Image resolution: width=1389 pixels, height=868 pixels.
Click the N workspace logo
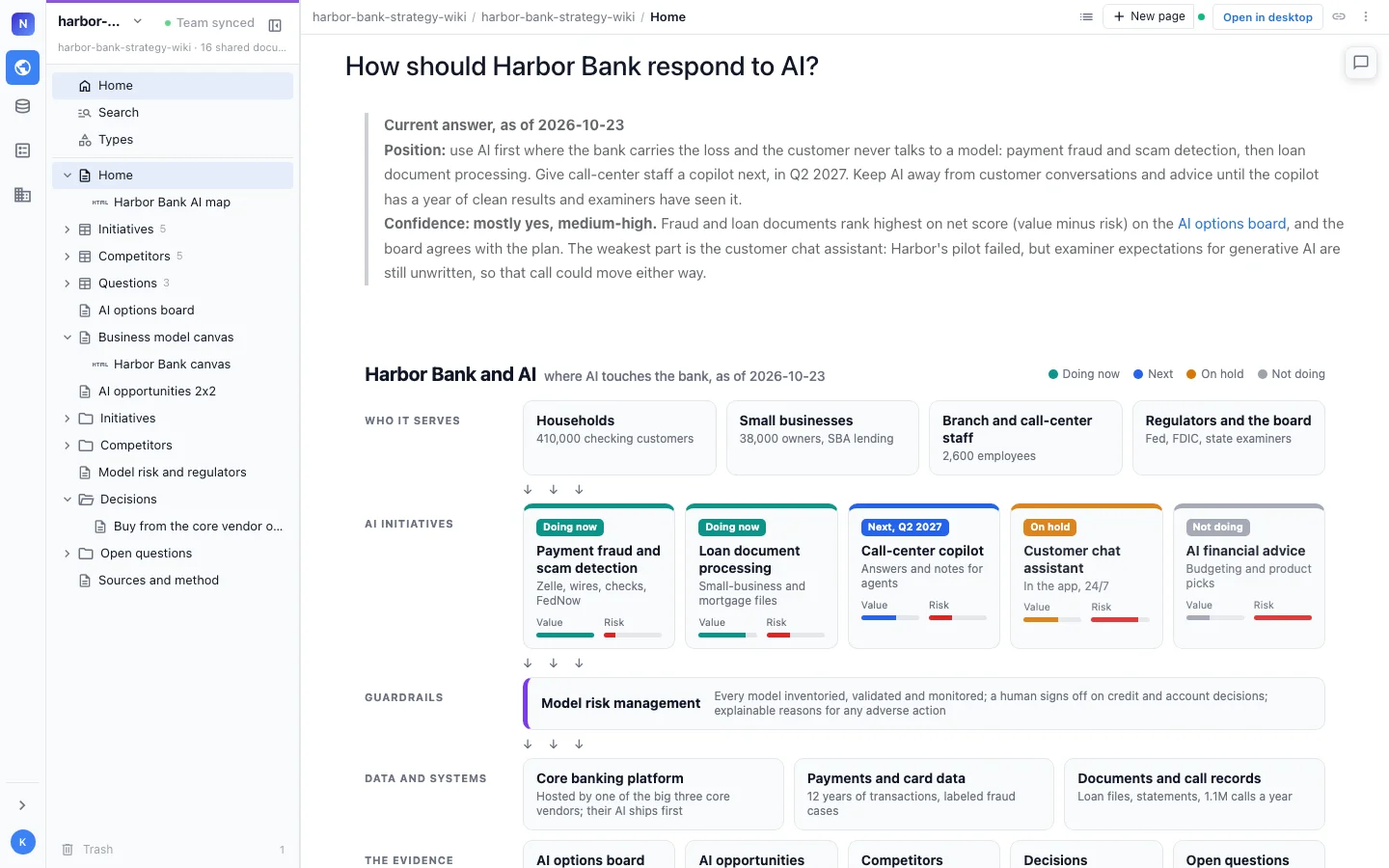click(22, 23)
